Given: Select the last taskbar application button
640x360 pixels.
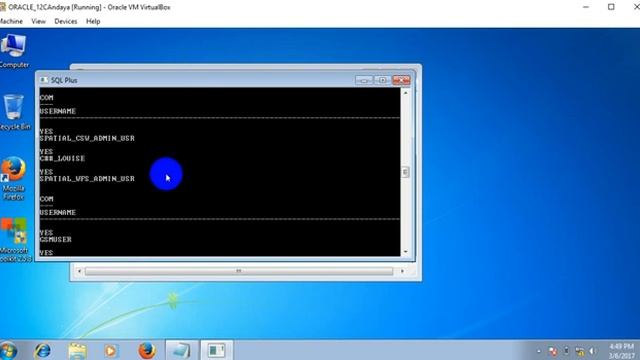Looking at the screenshot, I should point(216,350).
